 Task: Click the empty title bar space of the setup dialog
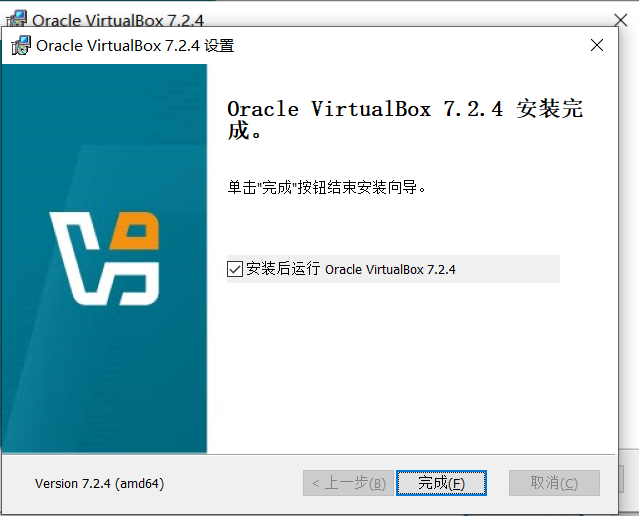(400, 45)
